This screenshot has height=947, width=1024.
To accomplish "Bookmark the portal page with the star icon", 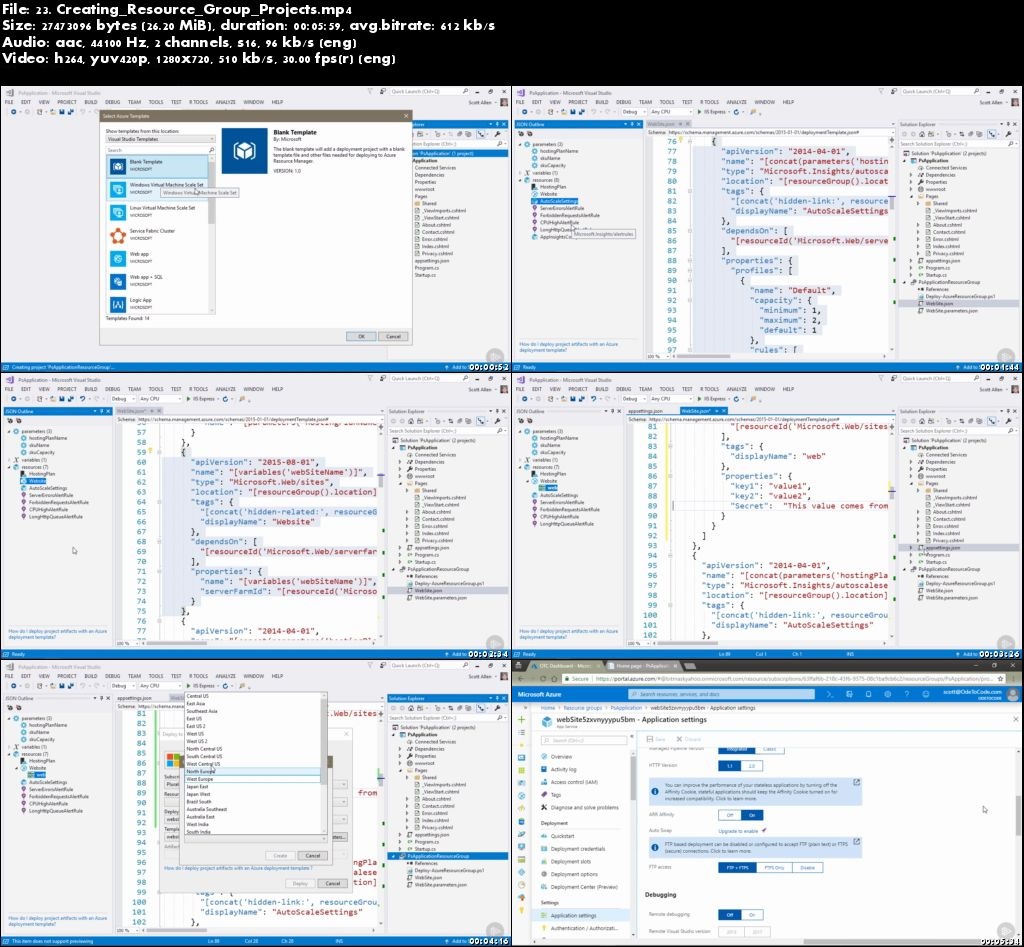I will pos(1001,679).
